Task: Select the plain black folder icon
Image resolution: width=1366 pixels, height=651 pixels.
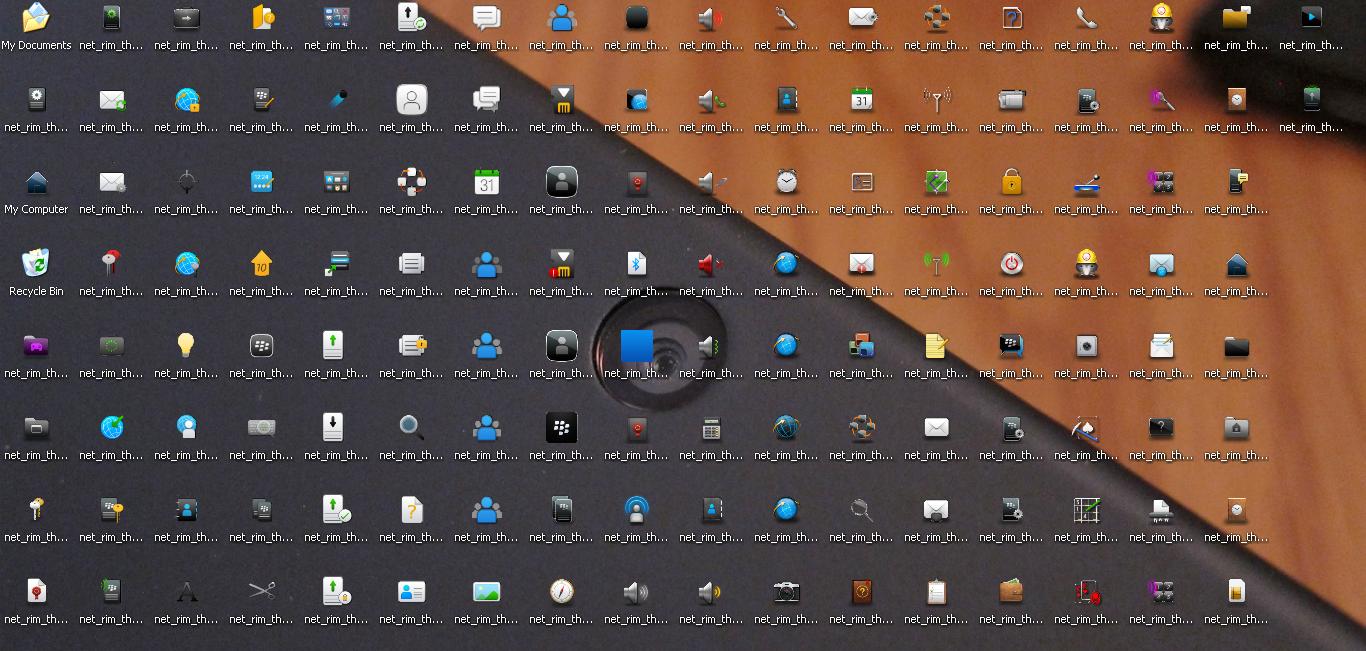Action: (1236, 346)
